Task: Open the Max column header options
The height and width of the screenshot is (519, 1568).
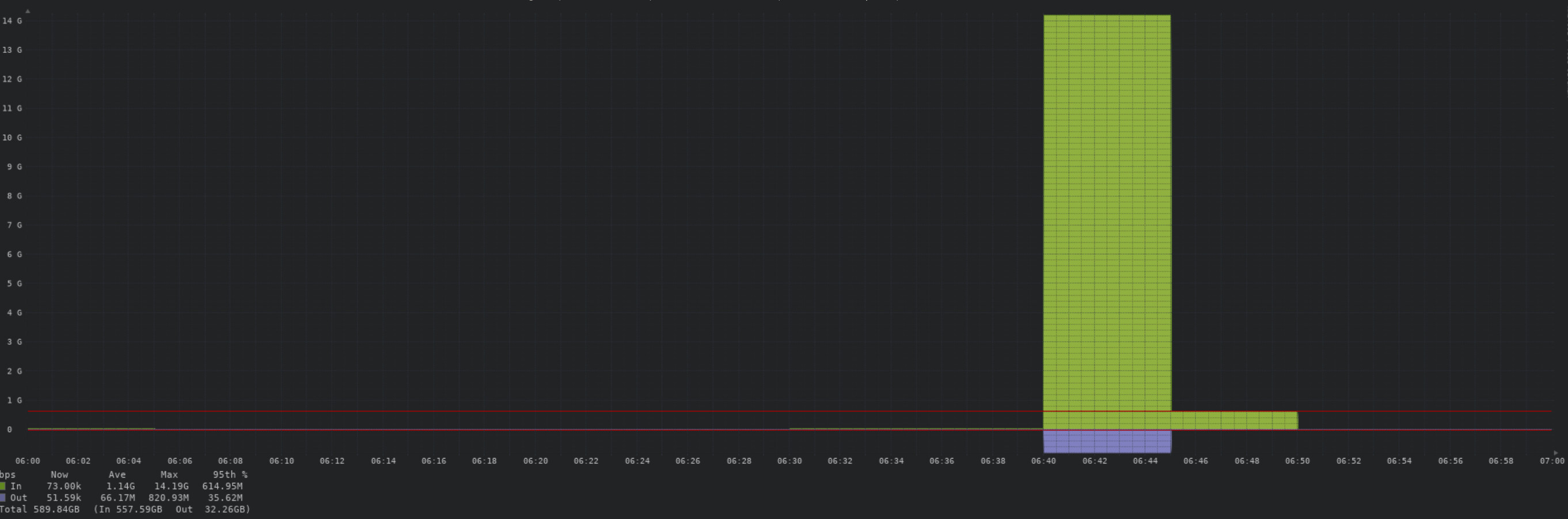Action: pos(169,475)
